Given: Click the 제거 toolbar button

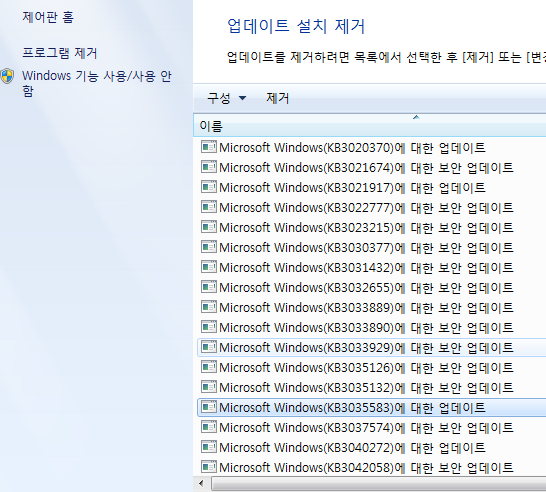Looking at the screenshot, I should 278,98.
